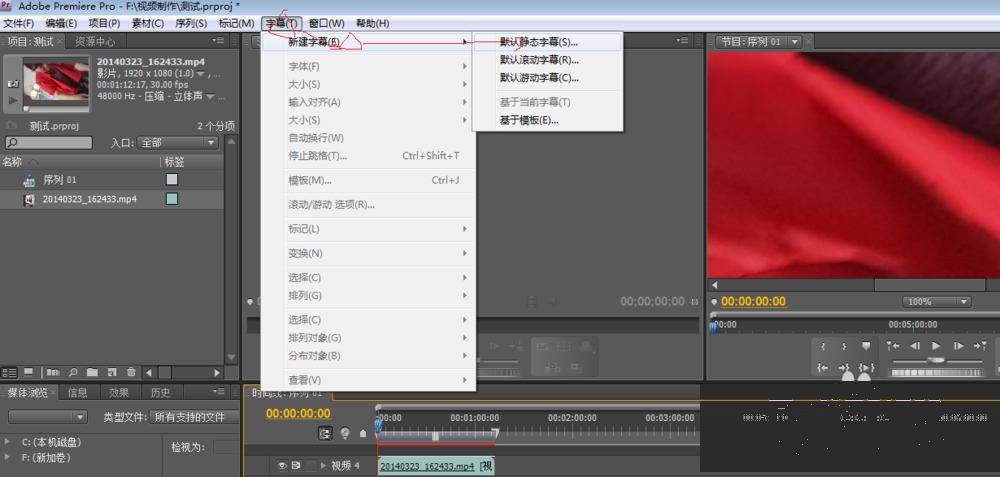Click the timeline panel timecode 00:00:00:00
Screen dimensions: 1000x477
(298, 413)
